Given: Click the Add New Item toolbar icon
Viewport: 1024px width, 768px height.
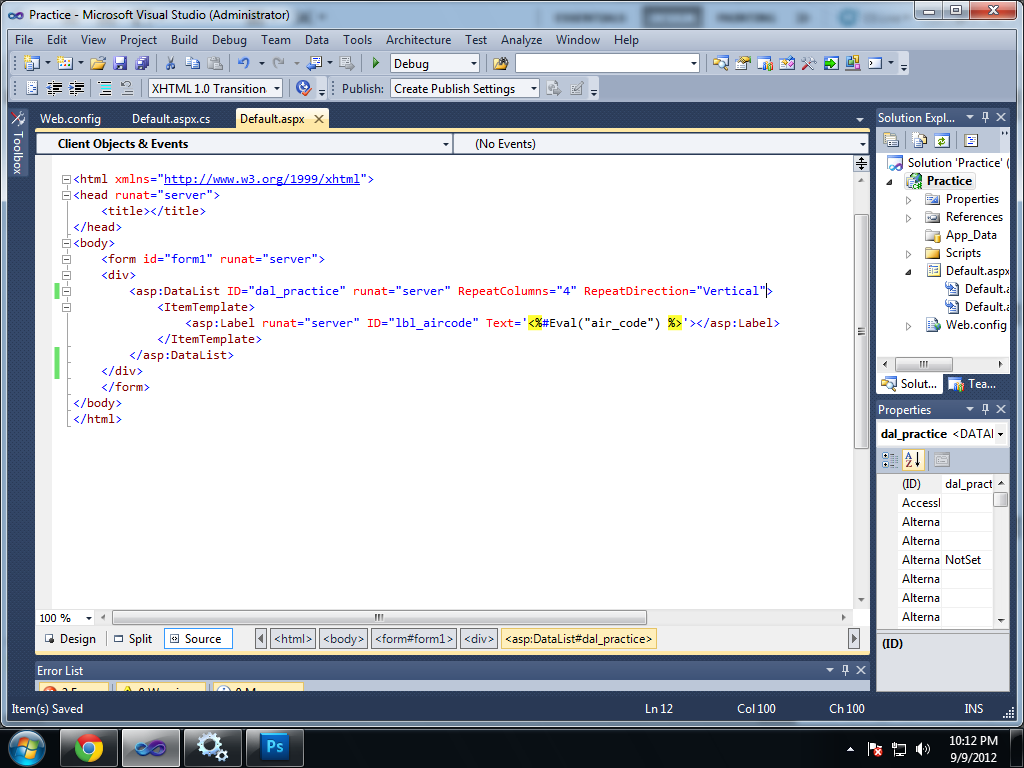Looking at the screenshot, I should (x=65, y=63).
